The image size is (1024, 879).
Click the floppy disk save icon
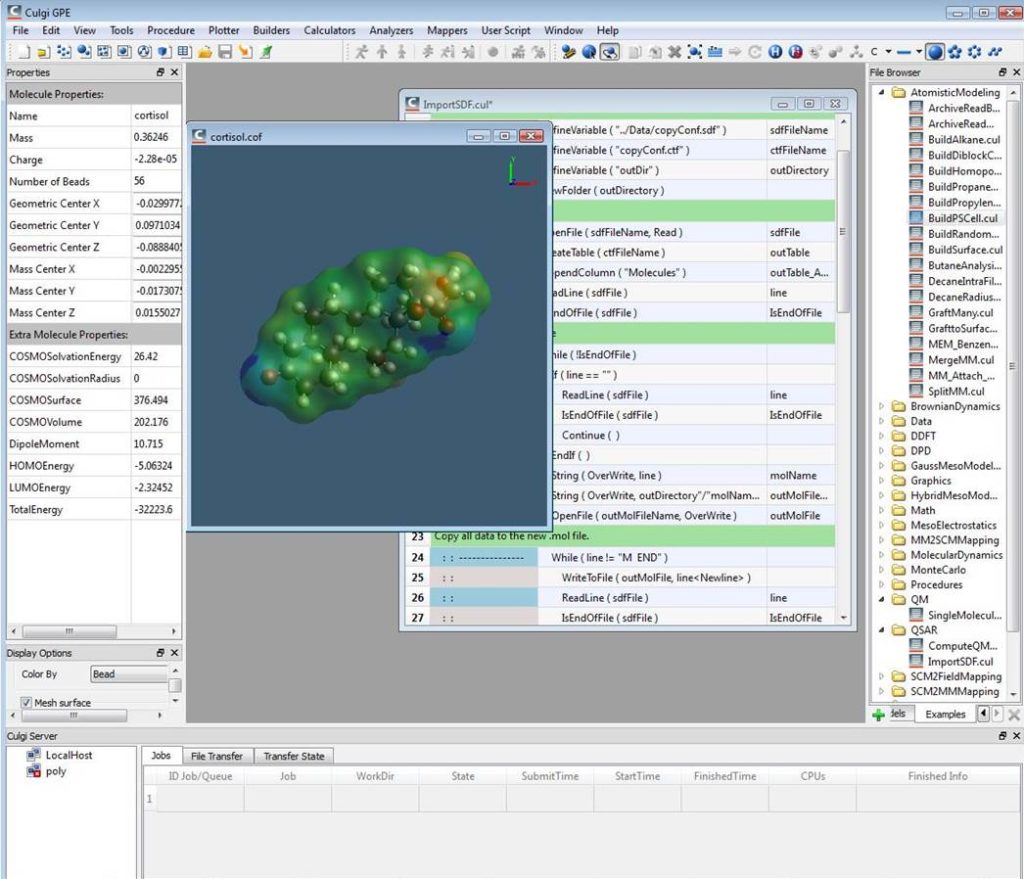tap(225, 51)
